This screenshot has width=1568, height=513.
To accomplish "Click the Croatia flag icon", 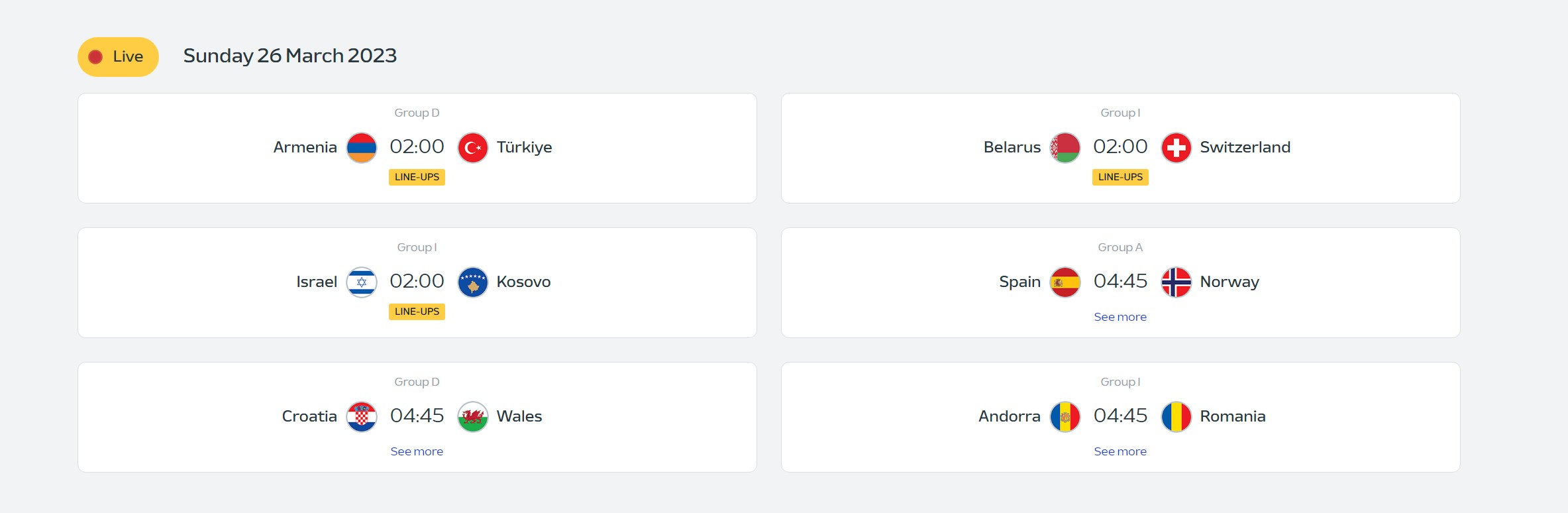I will click(362, 417).
